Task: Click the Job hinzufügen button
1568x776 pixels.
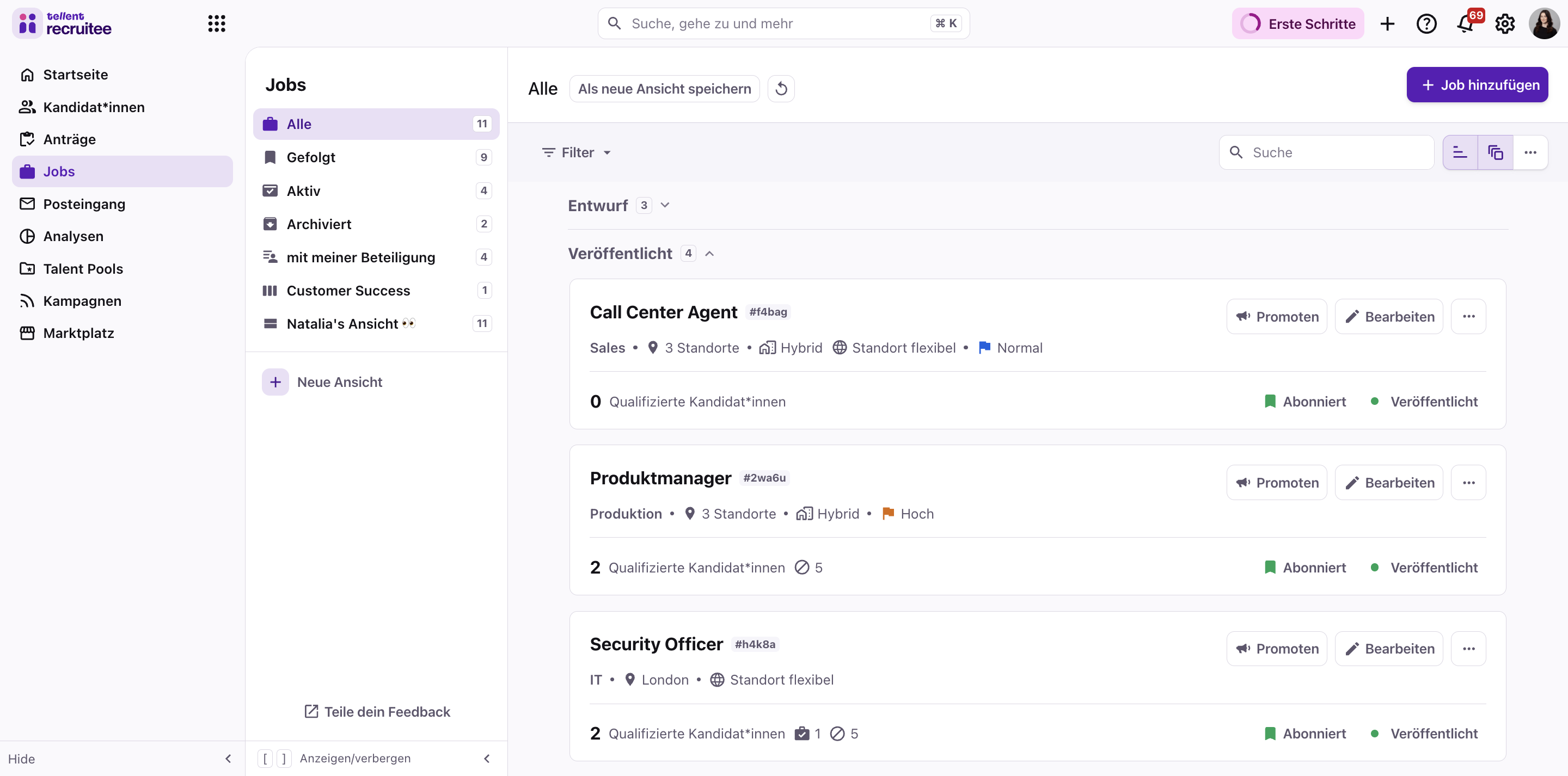Action: click(1477, 84)
